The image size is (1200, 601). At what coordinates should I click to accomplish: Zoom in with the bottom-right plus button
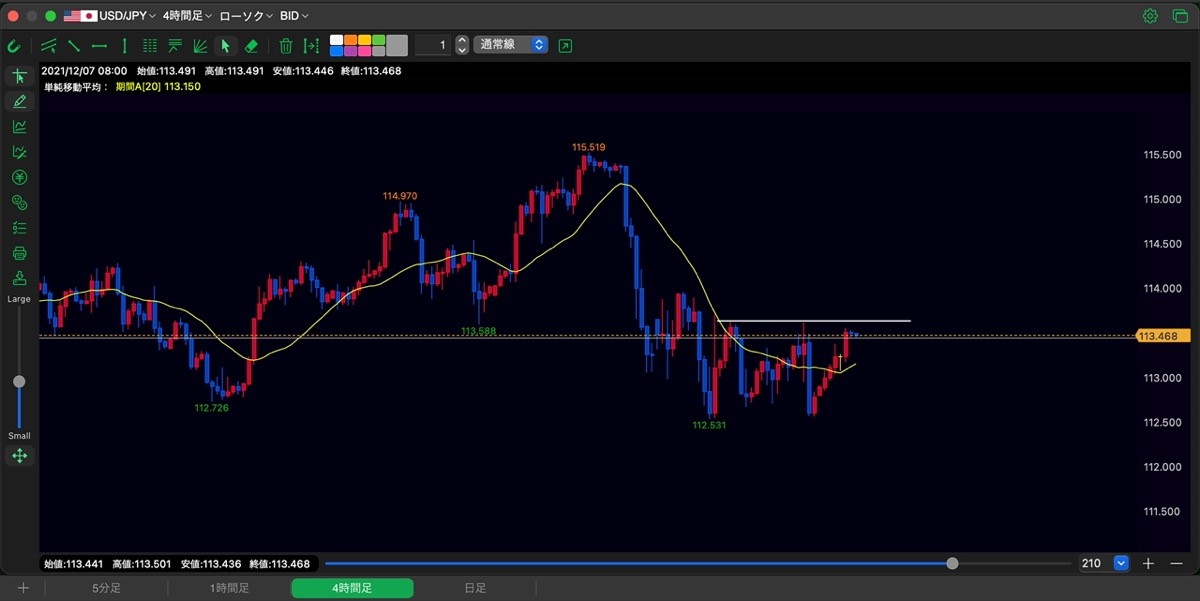coord(1149,563)
